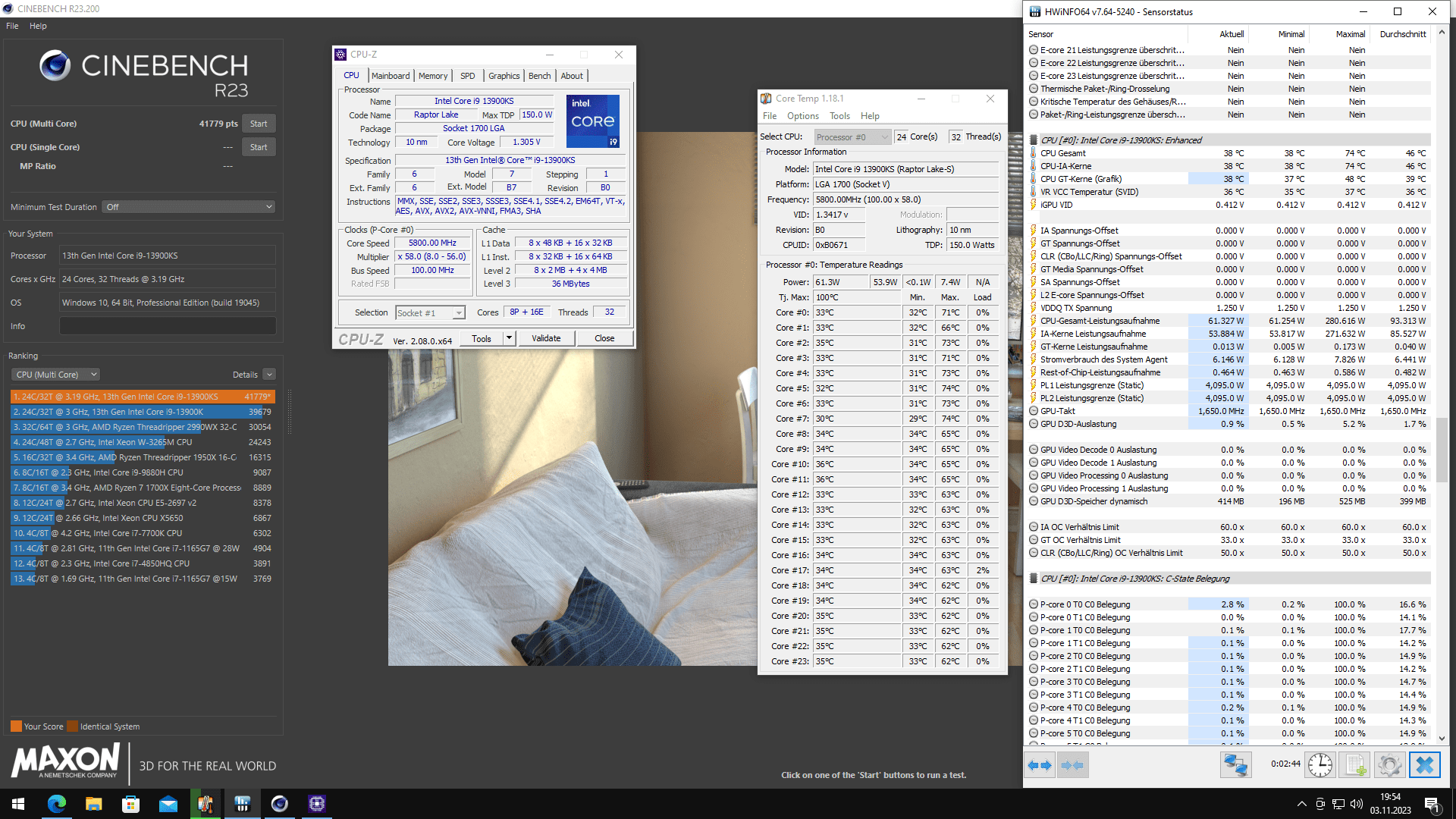The width and height of the screenshot is (1456, 819).
Task: Click chip icon in C-State Belegung header
Action: point(1033,579)
